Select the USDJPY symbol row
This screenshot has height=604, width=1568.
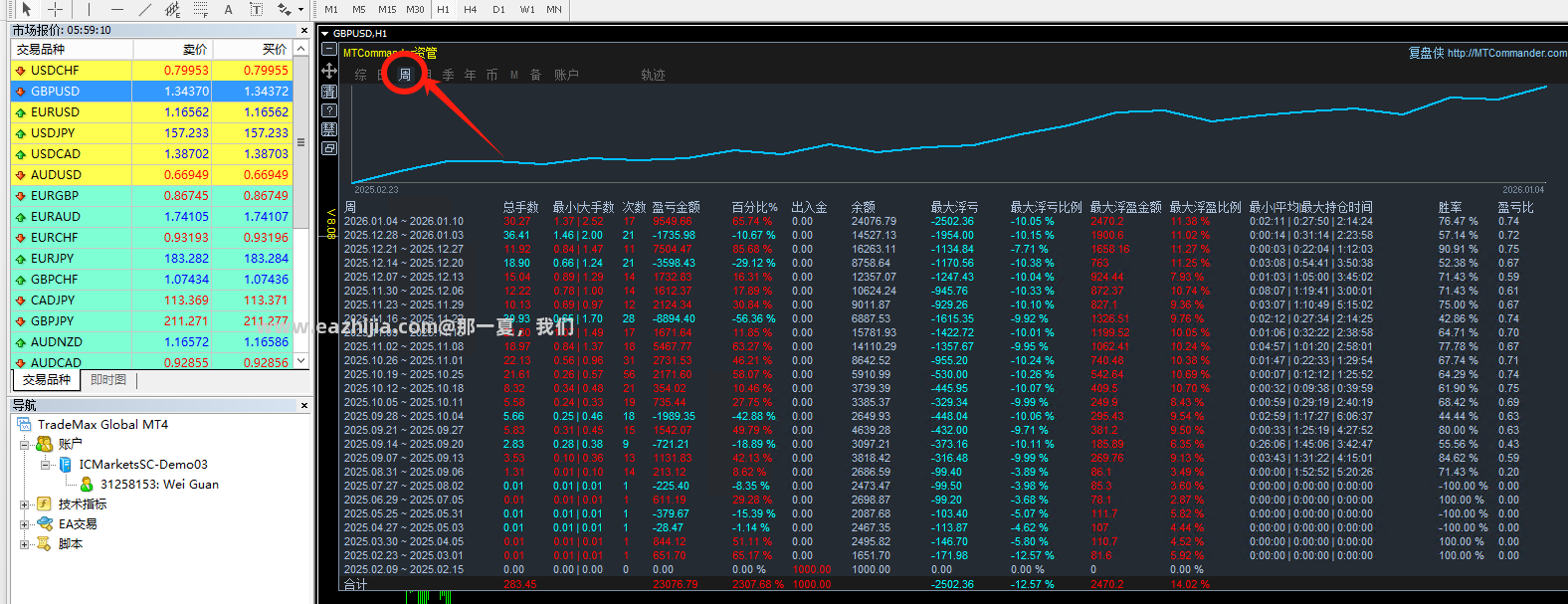coord(151,133)
